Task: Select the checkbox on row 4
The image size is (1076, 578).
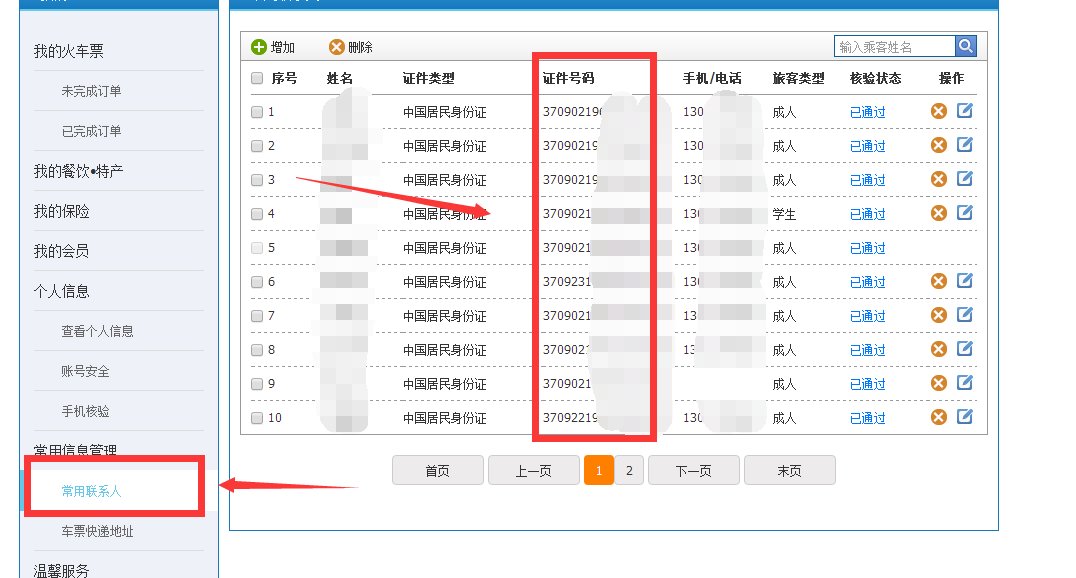Action: [256, 213]
